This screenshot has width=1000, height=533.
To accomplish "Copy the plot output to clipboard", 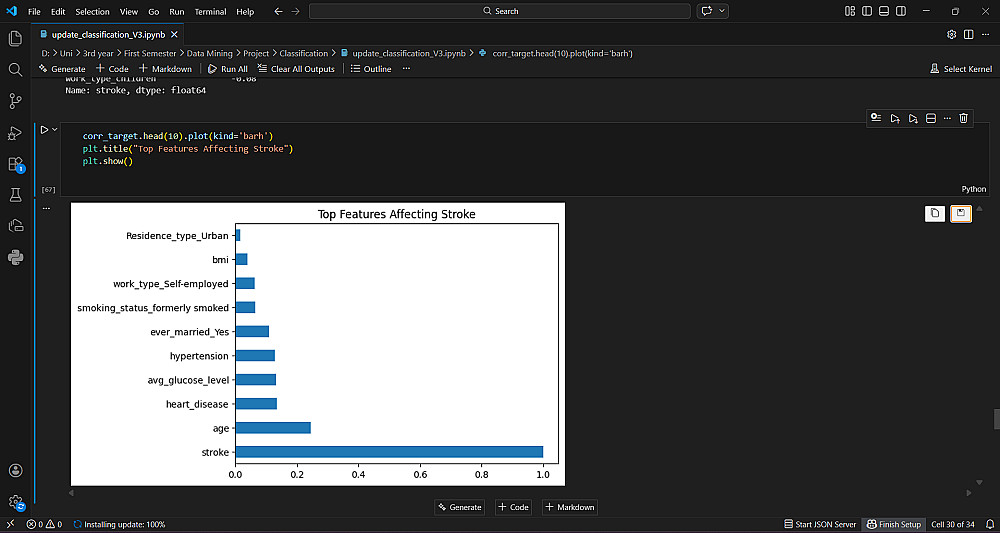I will coord(934,213).
